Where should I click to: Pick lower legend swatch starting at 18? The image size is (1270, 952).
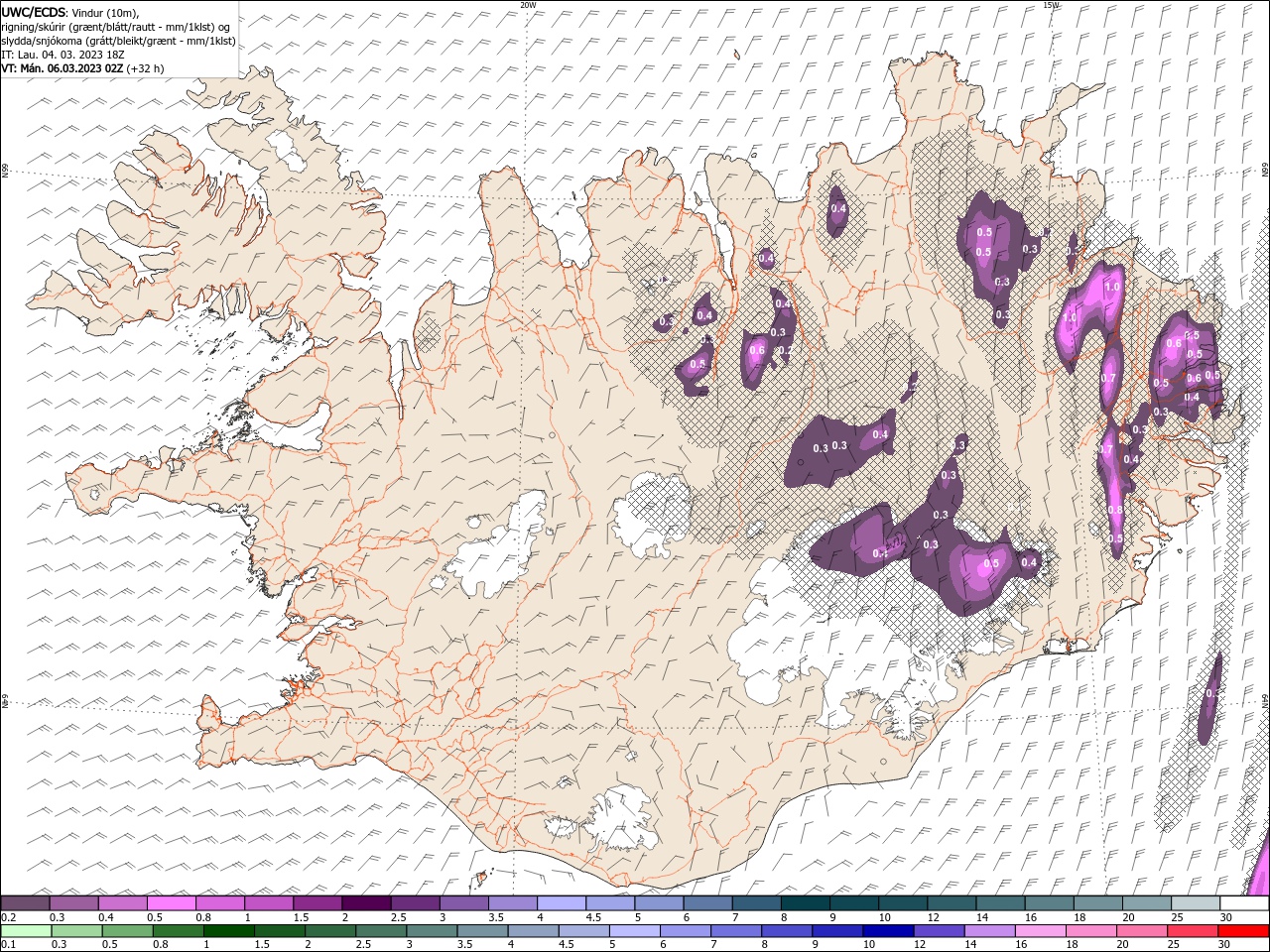click(1090, 931)
